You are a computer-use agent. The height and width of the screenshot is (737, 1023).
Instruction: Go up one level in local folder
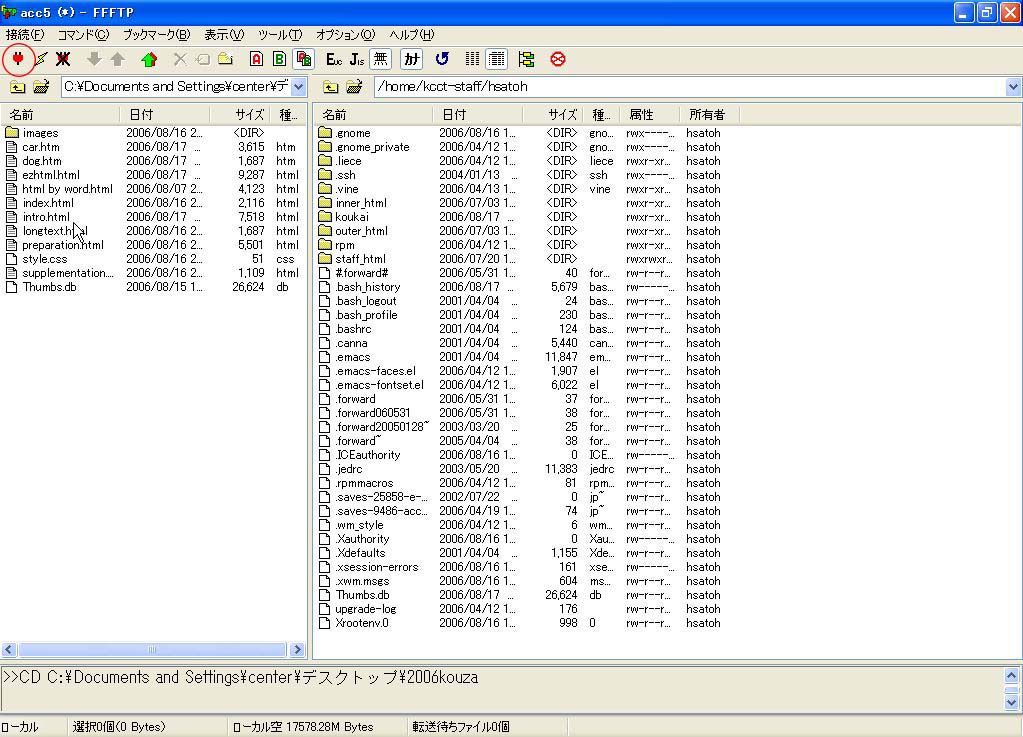(x=18, y=87)
